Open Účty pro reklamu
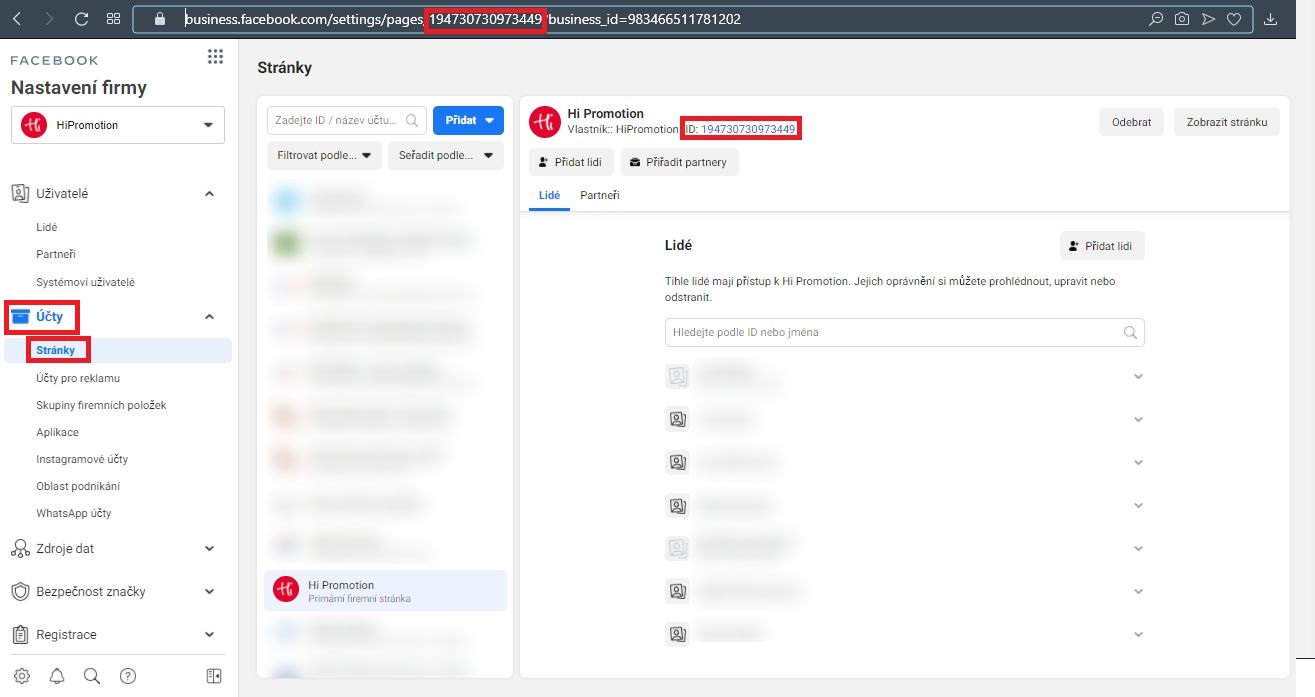This screenshot has width=1315, height=697. pos(78,378)
